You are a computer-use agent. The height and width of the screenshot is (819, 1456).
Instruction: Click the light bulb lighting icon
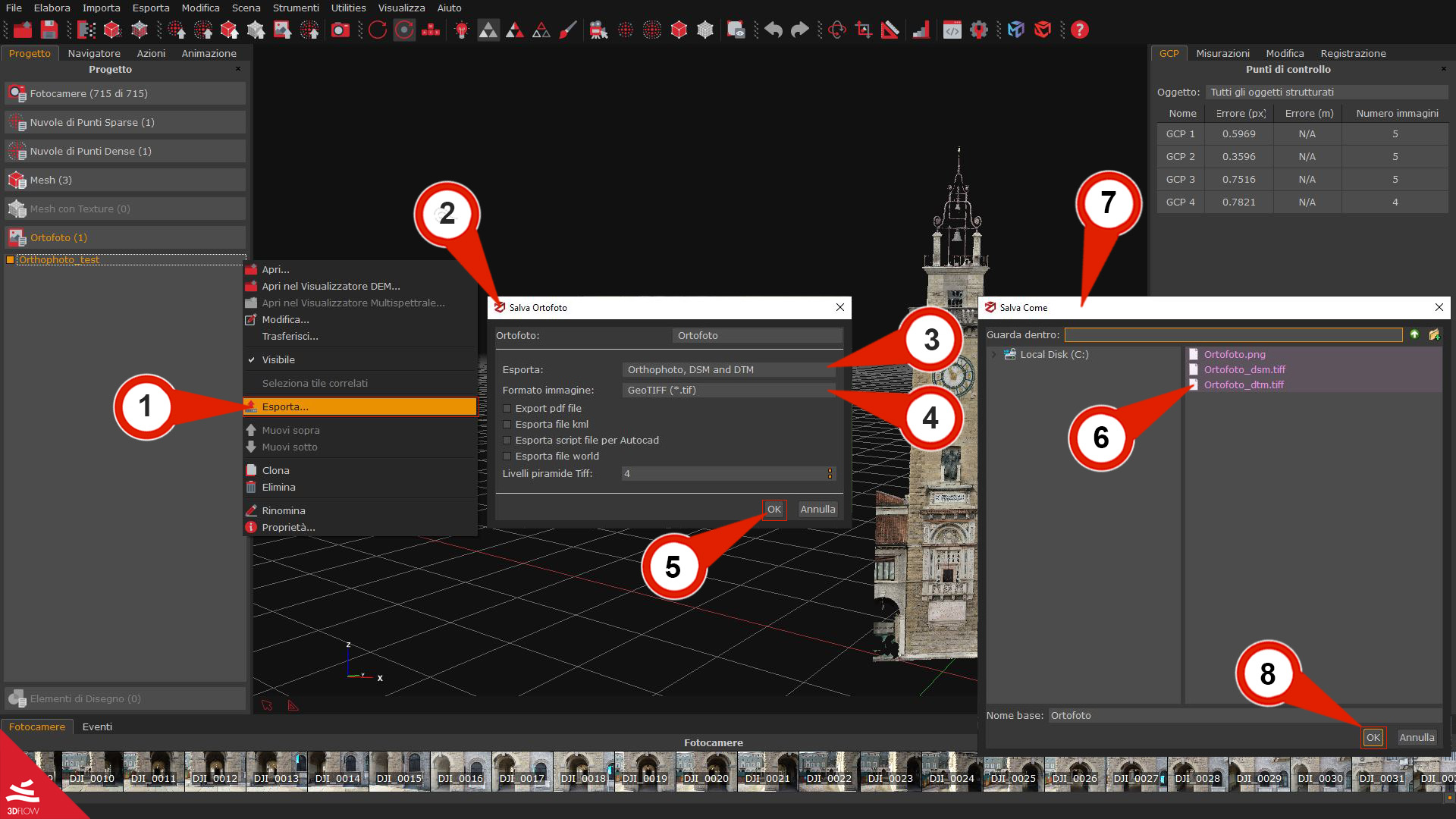[462, 30]
